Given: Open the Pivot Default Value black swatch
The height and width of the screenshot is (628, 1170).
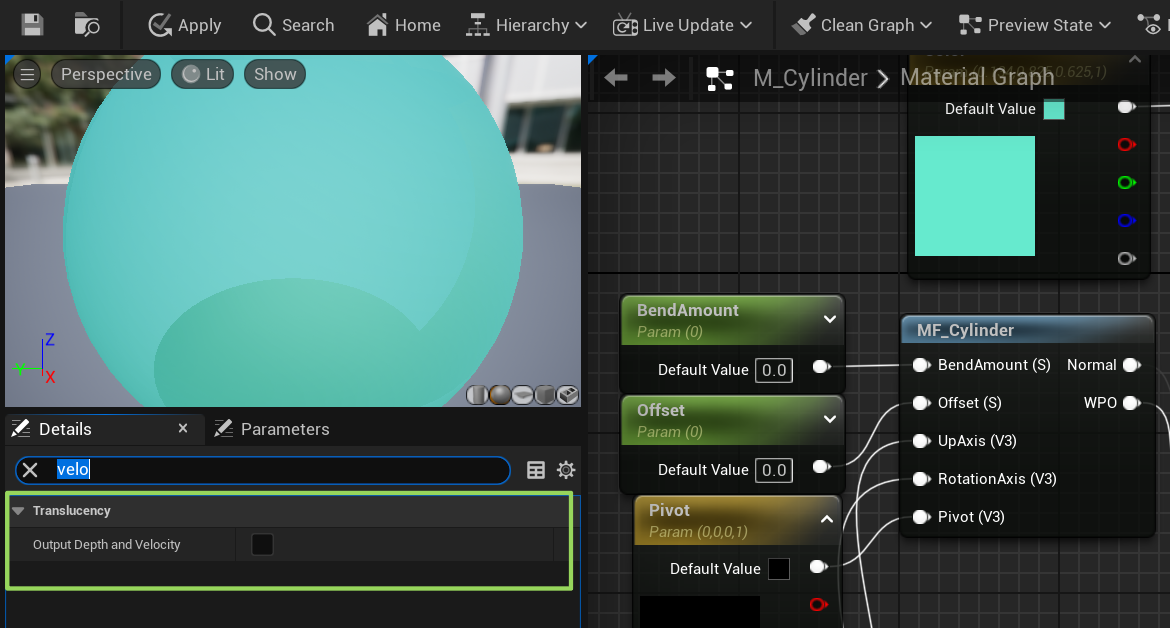Looking at the screenshot, I should pyautogui.click(x=779, y=569).
